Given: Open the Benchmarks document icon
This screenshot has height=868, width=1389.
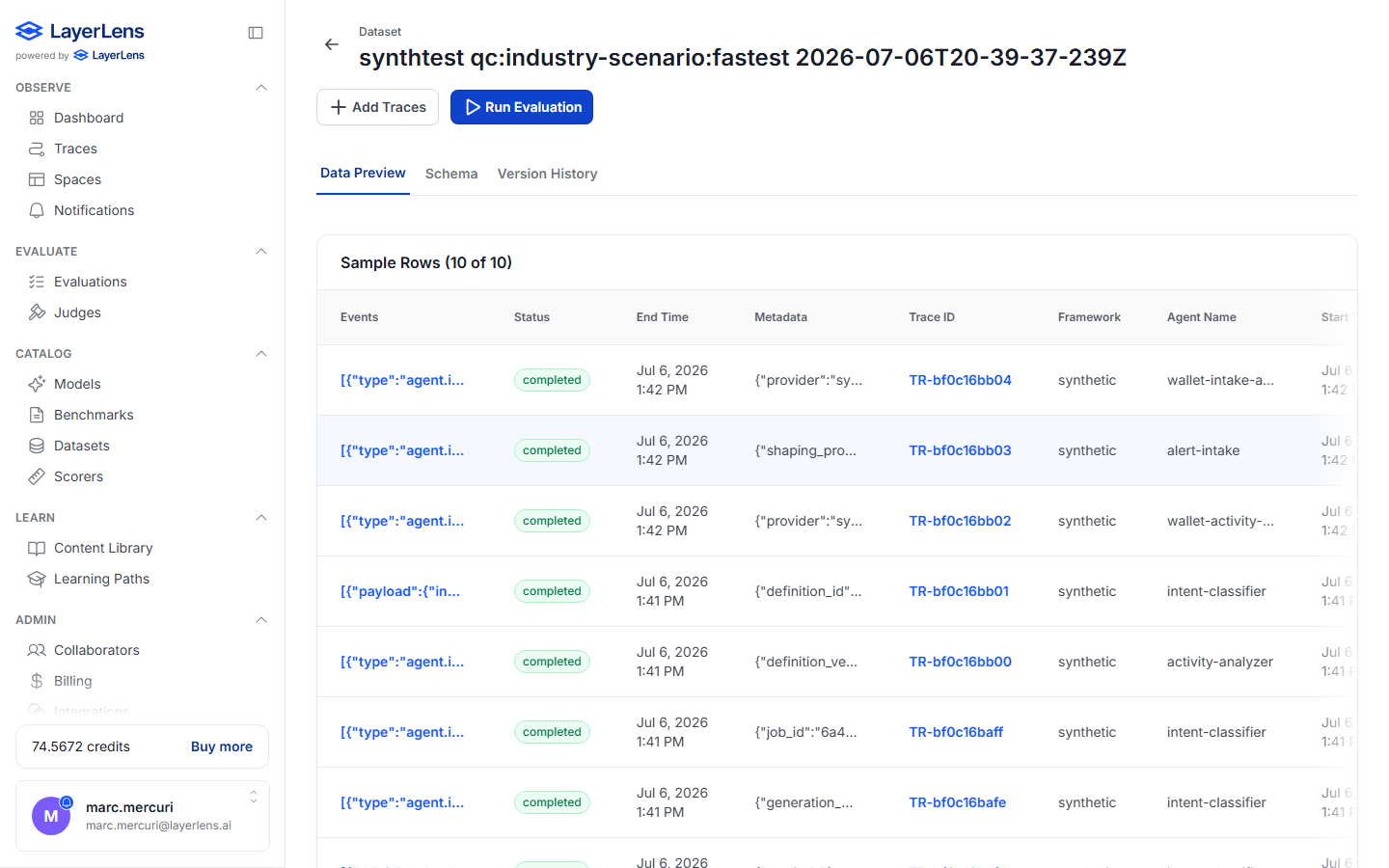Looking at the screenshot, I should 37,415.
